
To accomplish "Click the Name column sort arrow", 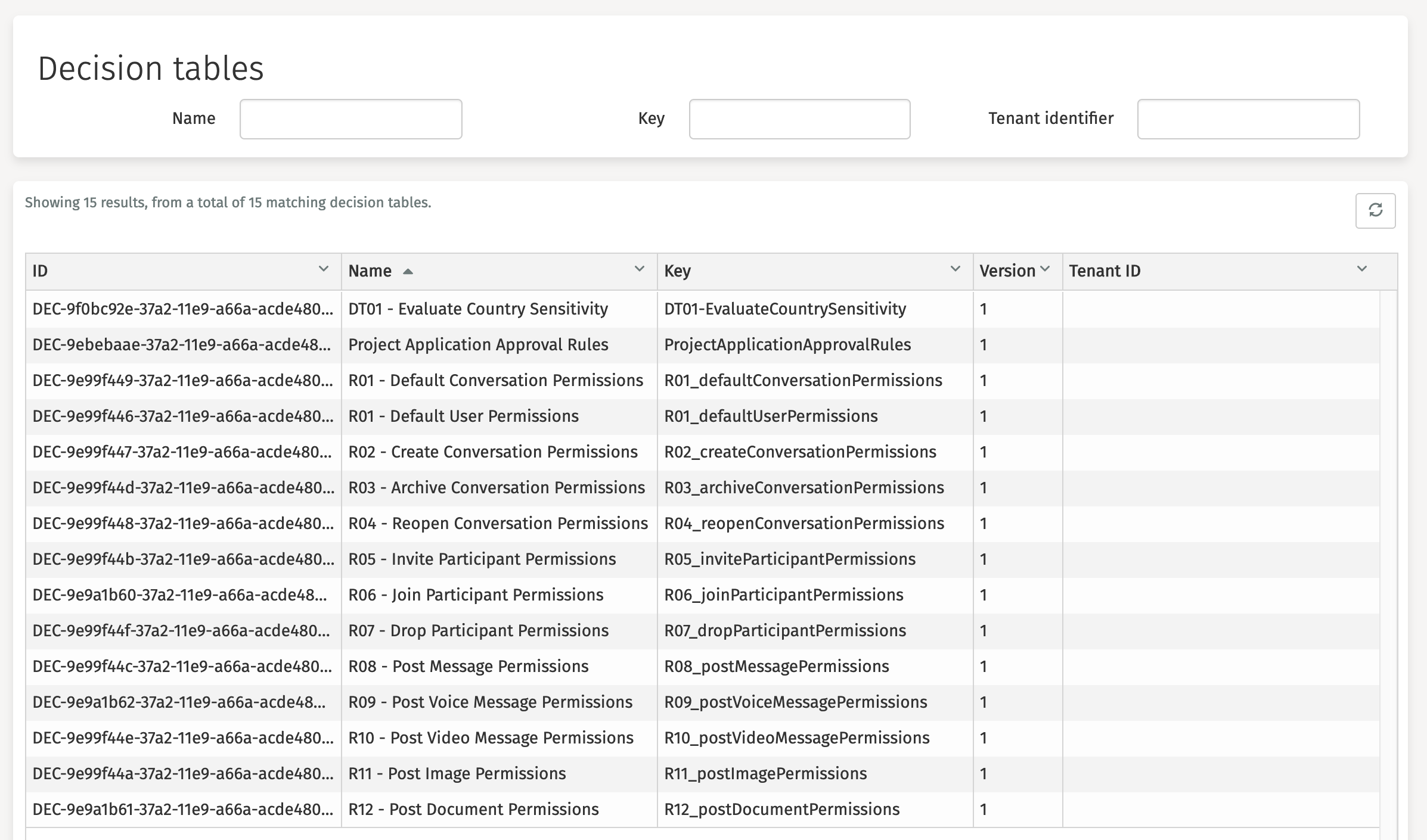I will click(408, 272).
